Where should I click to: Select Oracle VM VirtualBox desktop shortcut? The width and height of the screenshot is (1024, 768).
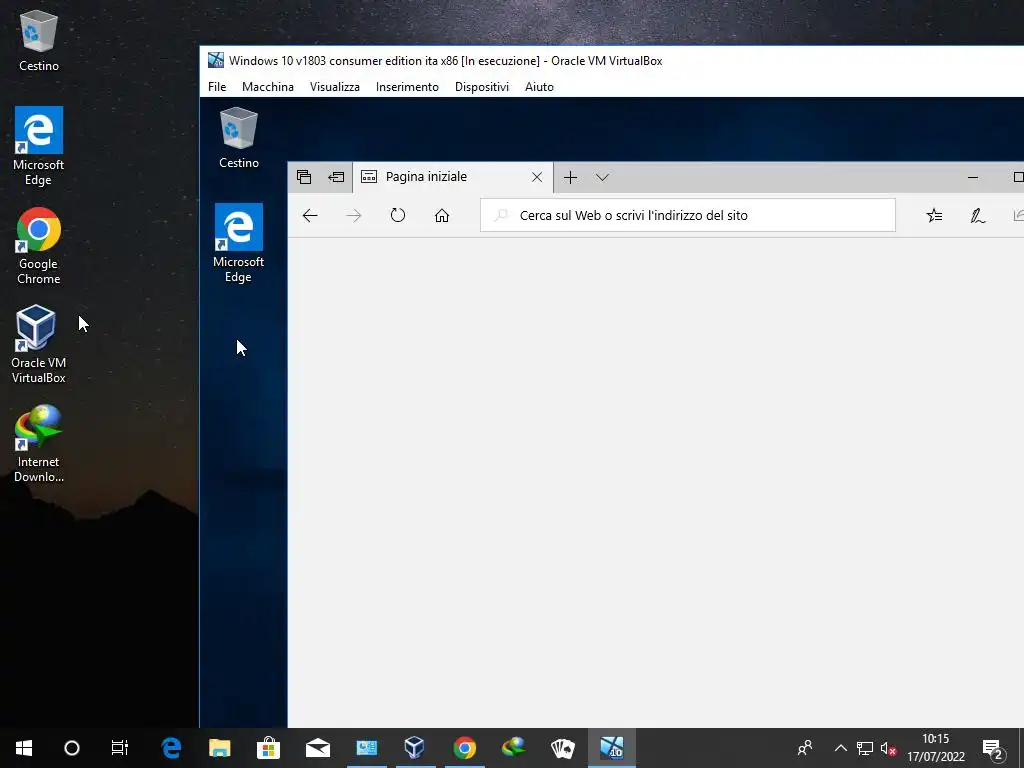point(39,344)
